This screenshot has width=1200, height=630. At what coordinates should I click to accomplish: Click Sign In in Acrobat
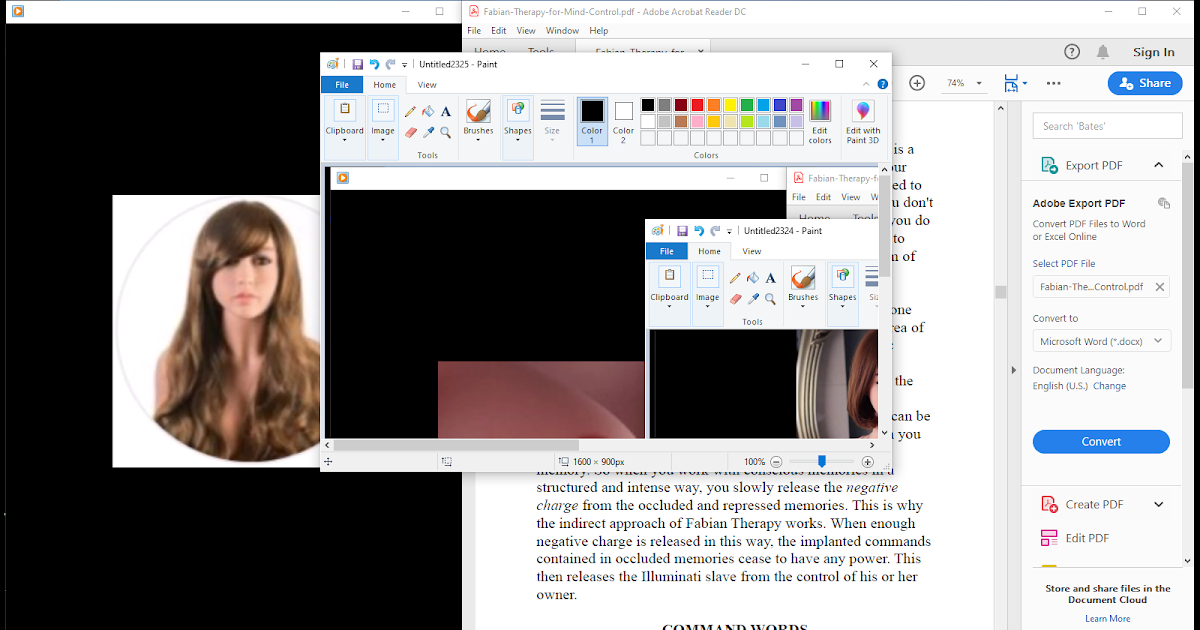[1154, 52]
